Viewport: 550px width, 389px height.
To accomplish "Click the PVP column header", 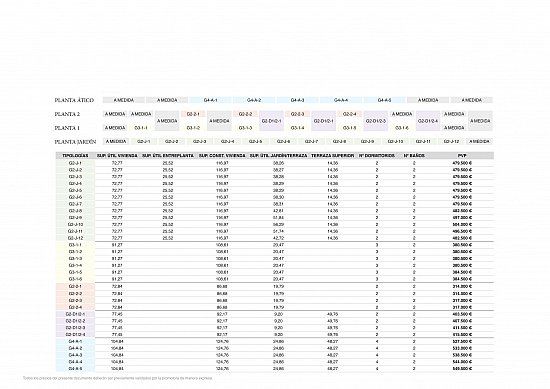I will tap(462, 155).
